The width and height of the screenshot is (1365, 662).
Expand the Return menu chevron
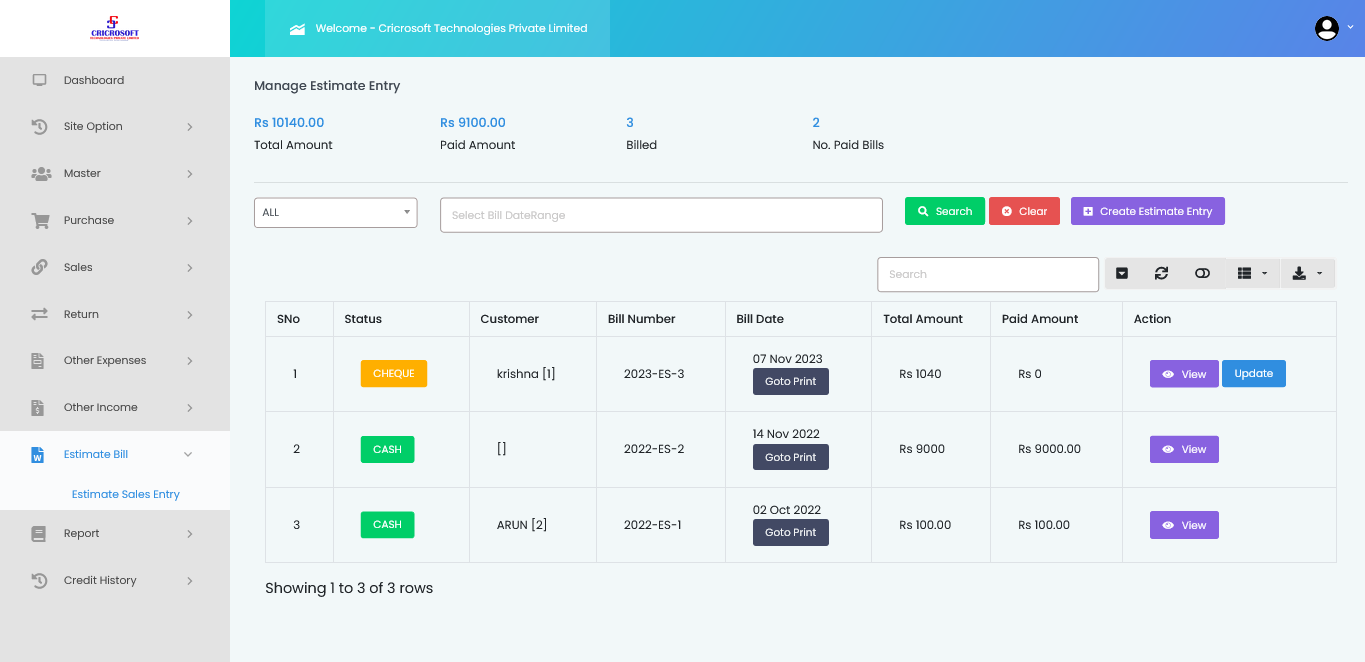(x=190, y=315)
